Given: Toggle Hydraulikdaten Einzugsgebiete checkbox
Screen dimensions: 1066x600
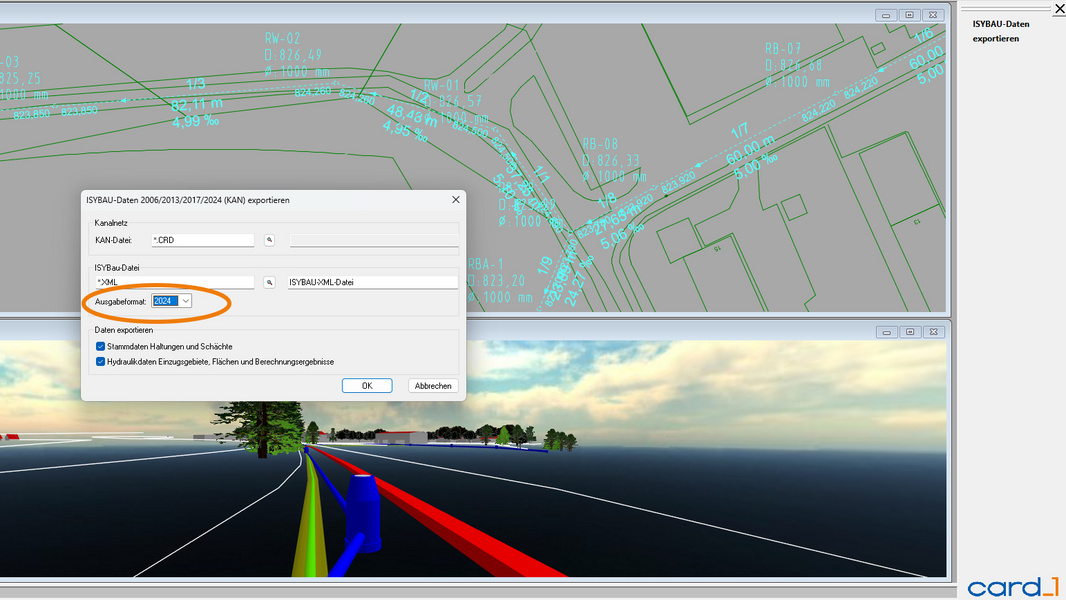Looking at the screenshot, I should pos(100,361).
